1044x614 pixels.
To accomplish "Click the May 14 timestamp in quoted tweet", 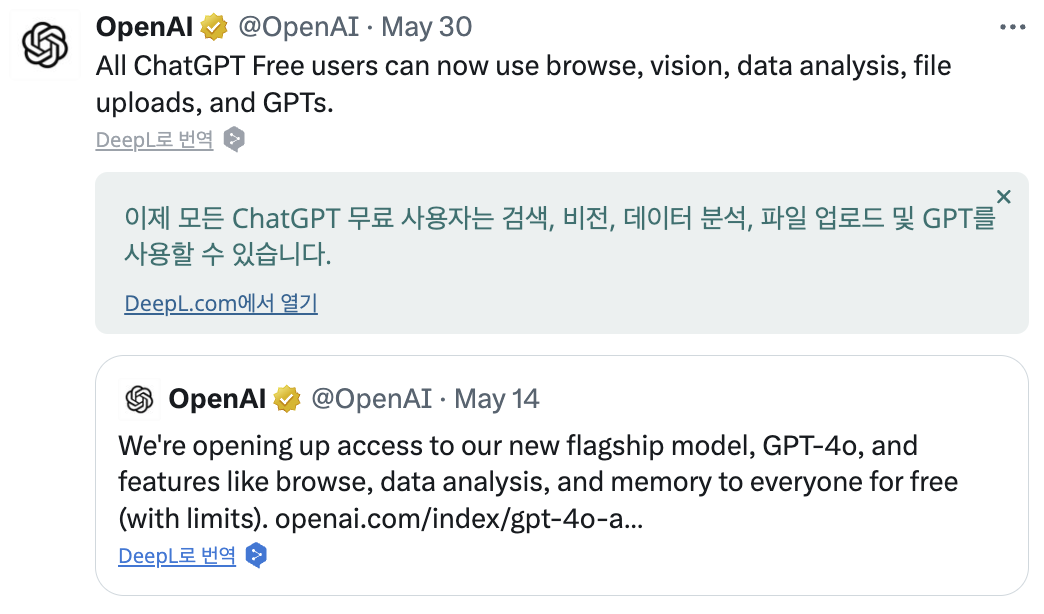I will 498,398.
